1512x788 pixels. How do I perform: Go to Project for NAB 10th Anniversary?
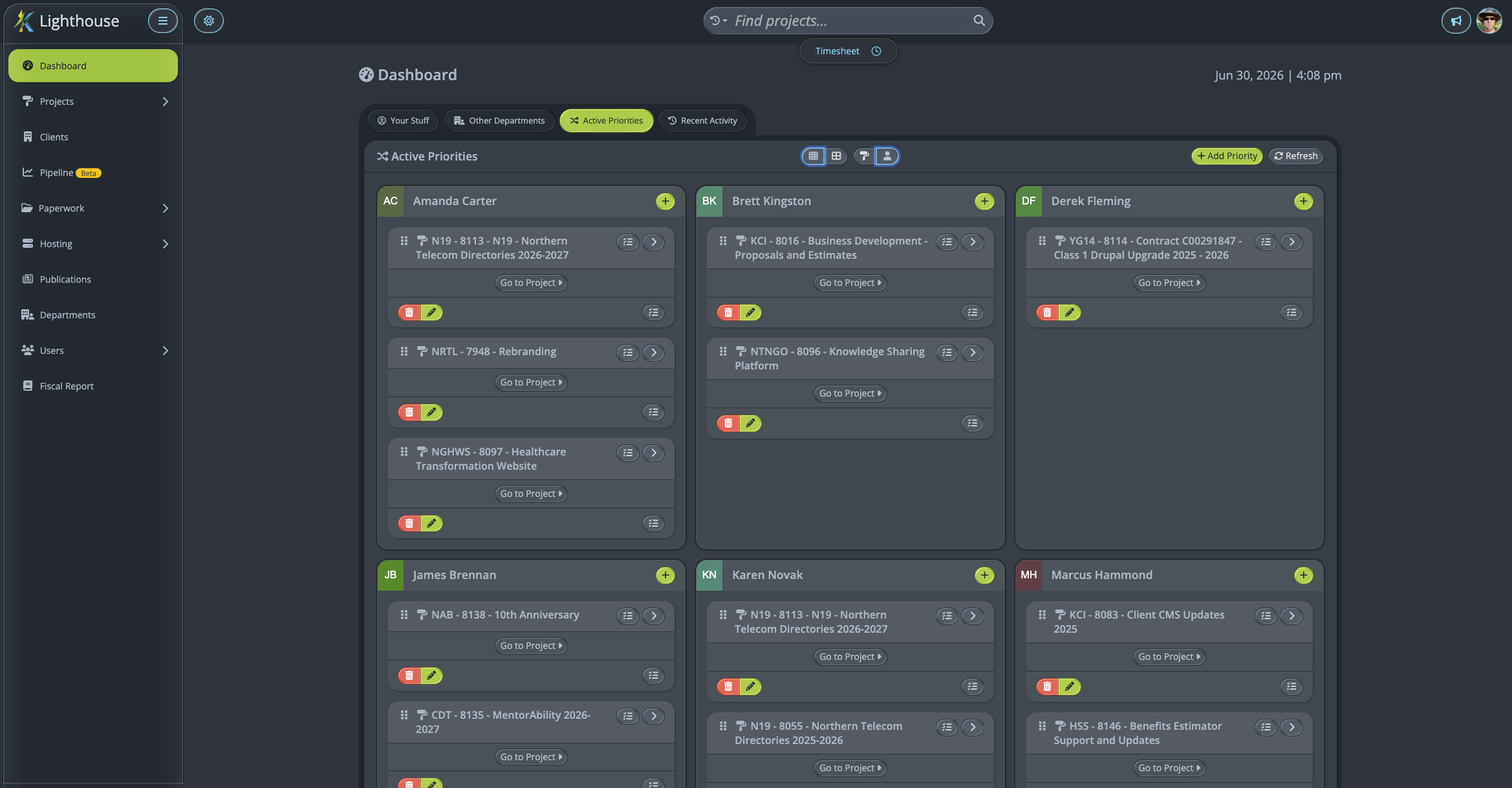531,646
